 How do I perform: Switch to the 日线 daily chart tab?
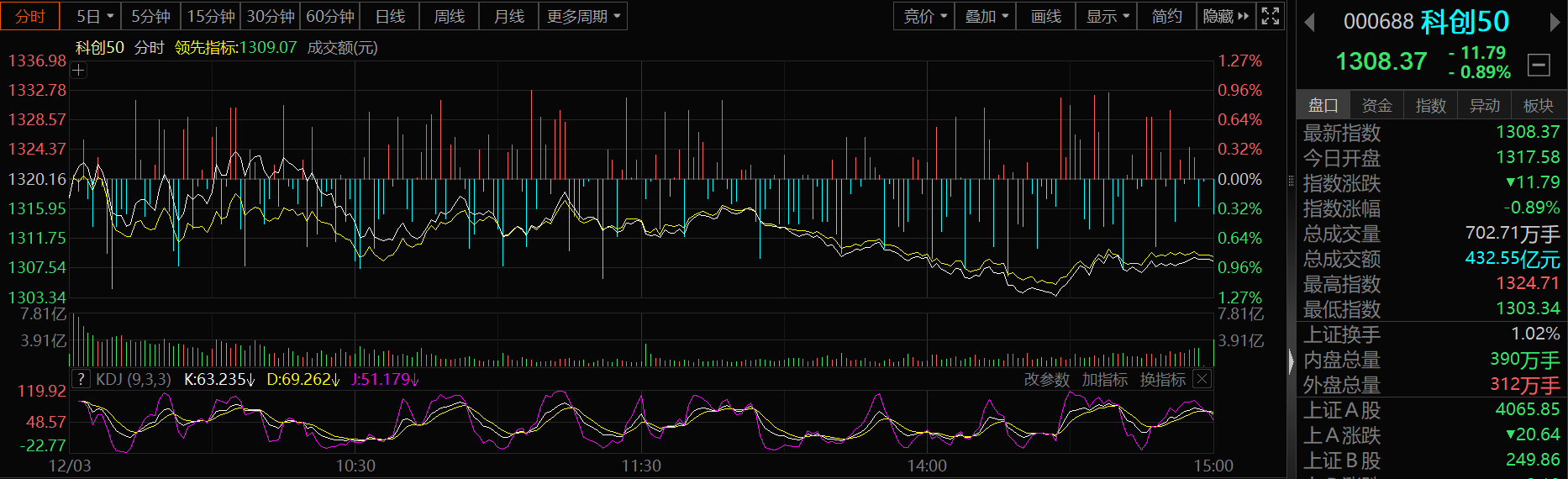390,16
